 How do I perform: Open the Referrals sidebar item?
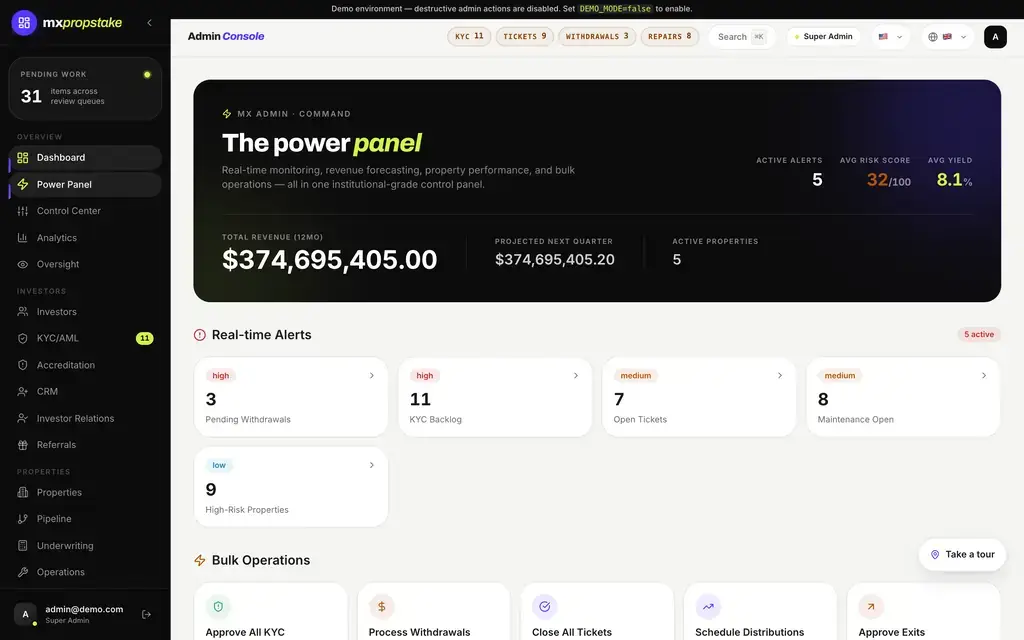point(86,445)
